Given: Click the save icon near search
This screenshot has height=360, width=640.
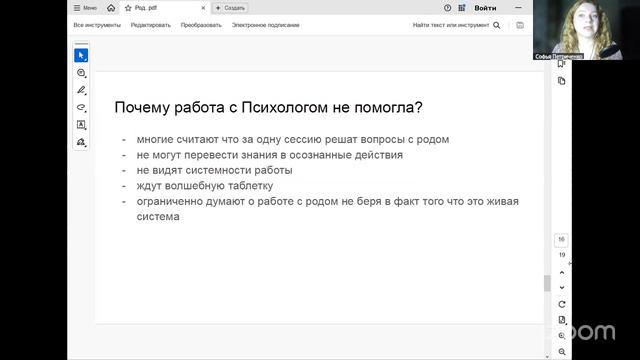Looking at the screenshot, I should [520, 25].
